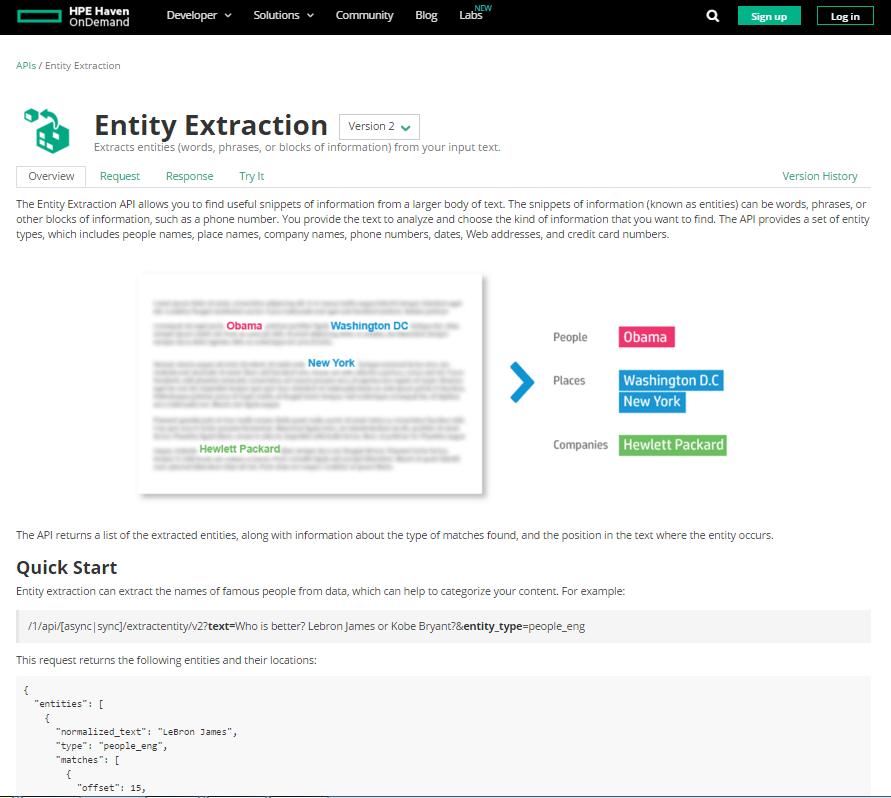The height and width of the screenshot is (798, 891).
Task: Open the Community page
Action: (x=364, y=15)
